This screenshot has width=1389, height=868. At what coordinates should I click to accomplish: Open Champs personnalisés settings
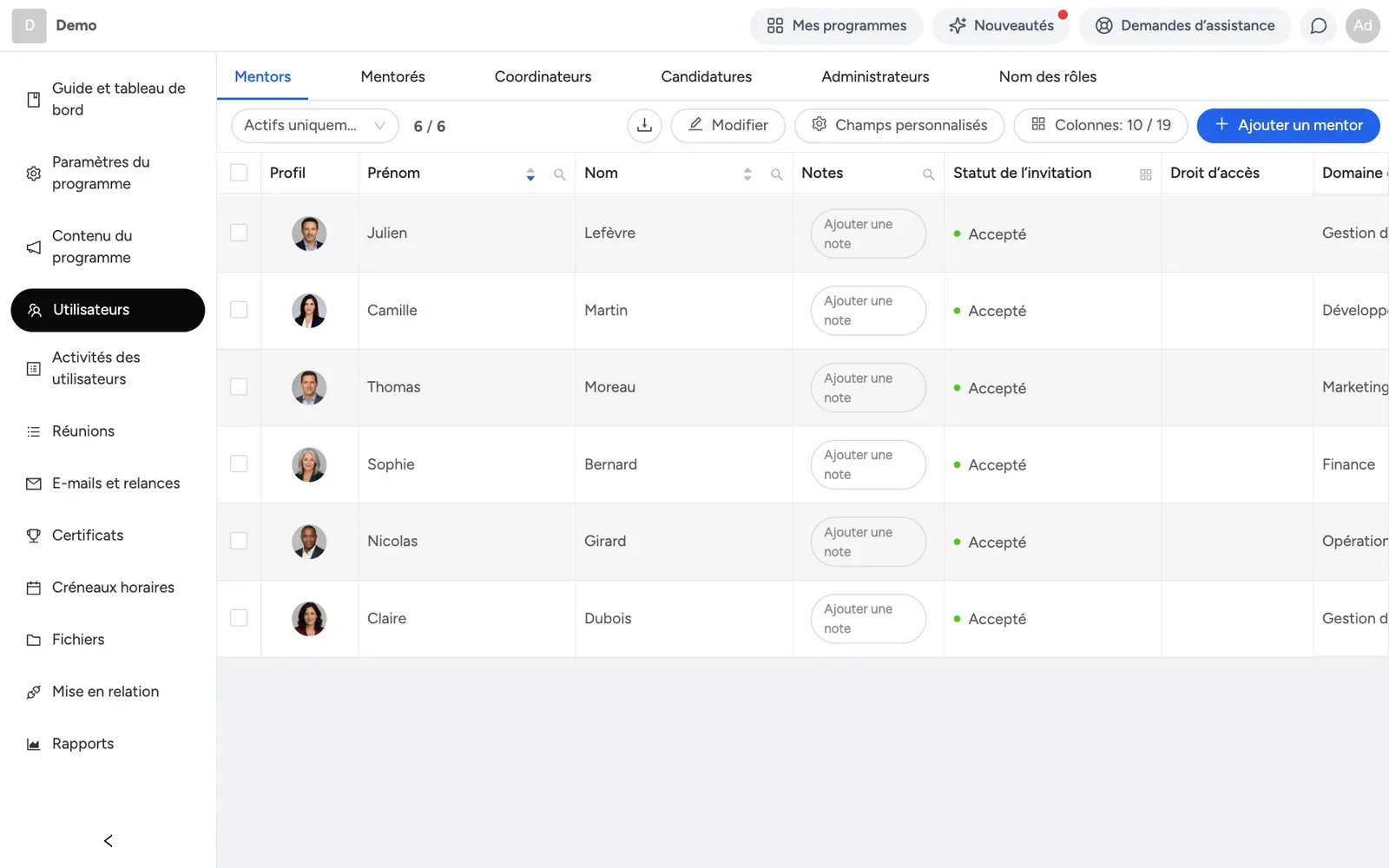tap(899, 125)
